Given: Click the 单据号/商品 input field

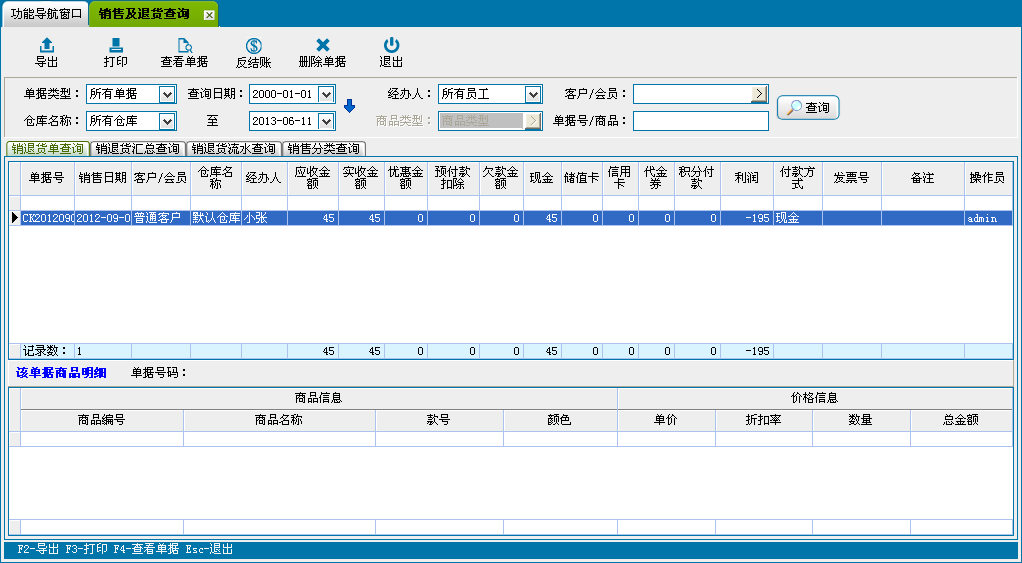Looking at the screenshot, I should coord(701,121).
